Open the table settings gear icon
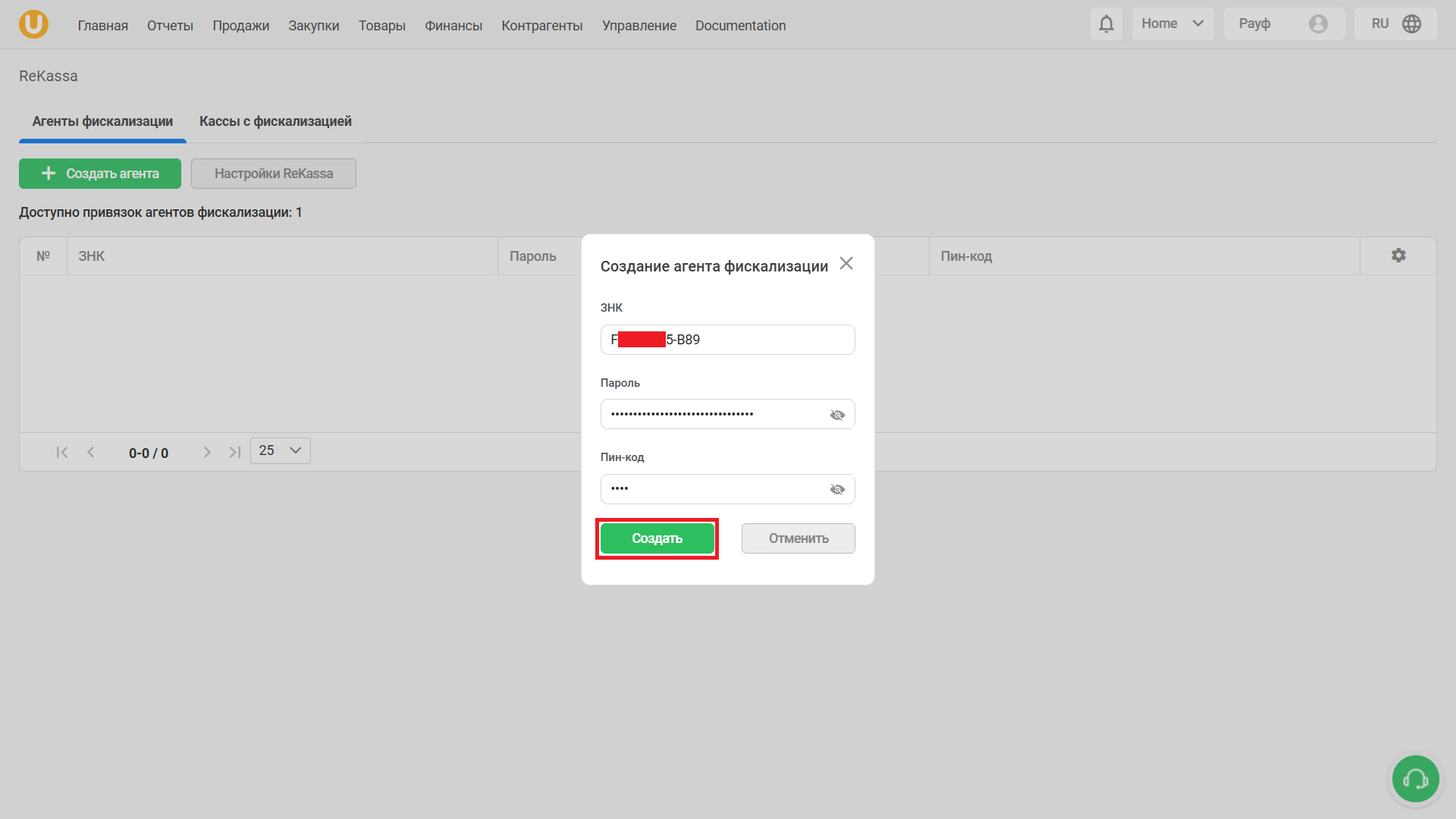Viewport: 1456px width, 819px height. tap(1398, 256)
